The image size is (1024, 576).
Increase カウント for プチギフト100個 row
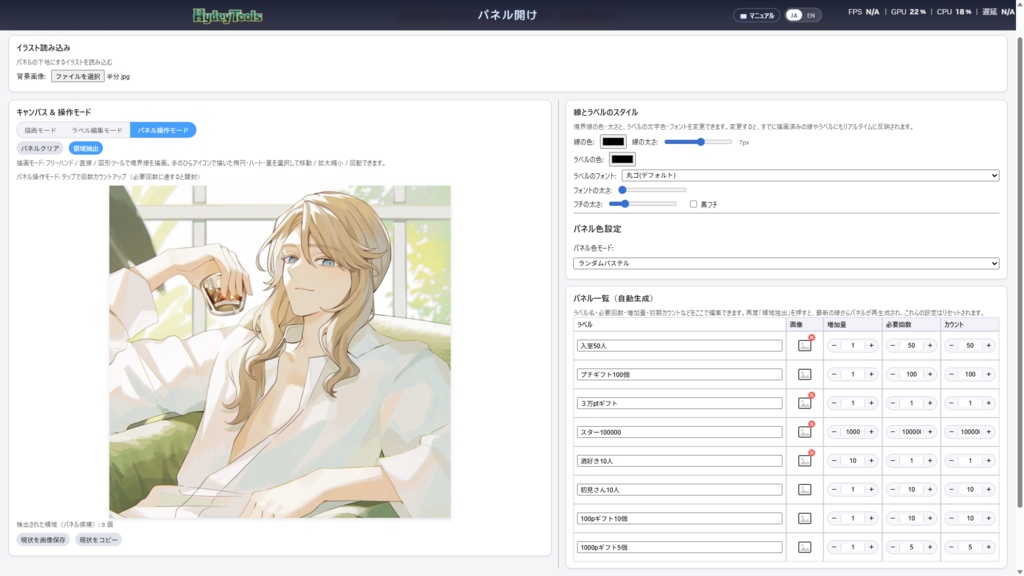click(x=989, y=374)
